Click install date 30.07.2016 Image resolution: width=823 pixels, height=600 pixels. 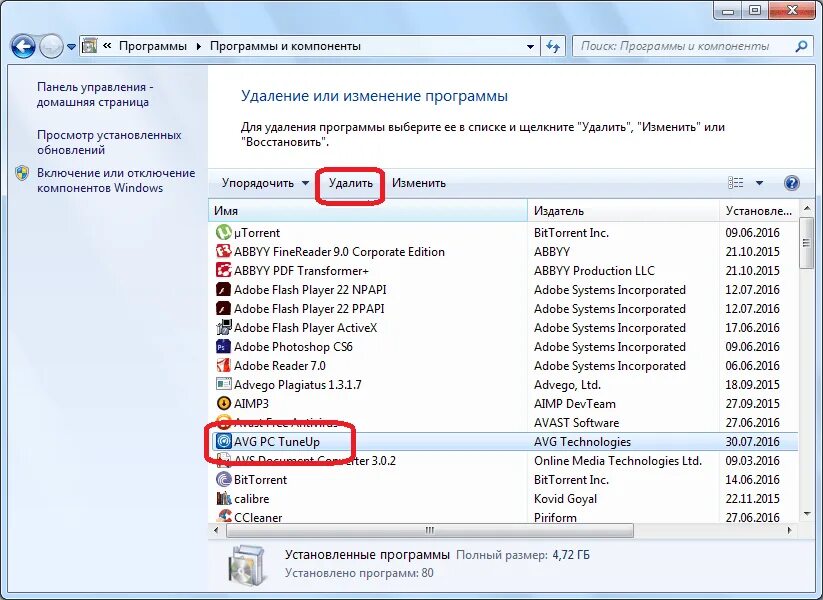click(x=752, y=441)
